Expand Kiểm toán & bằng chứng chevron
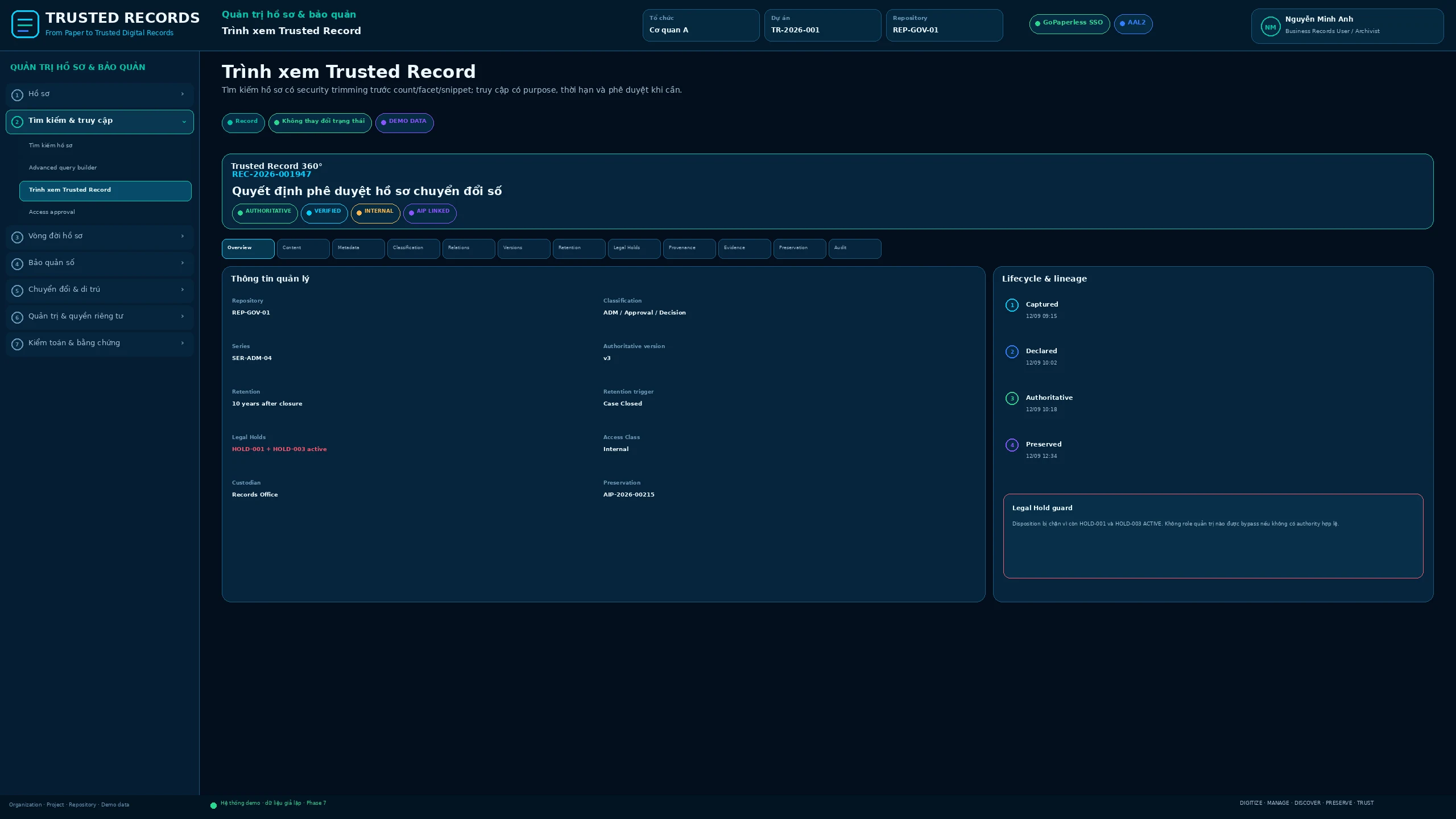Screen dimensions: 1456x819 pos(182,343)
